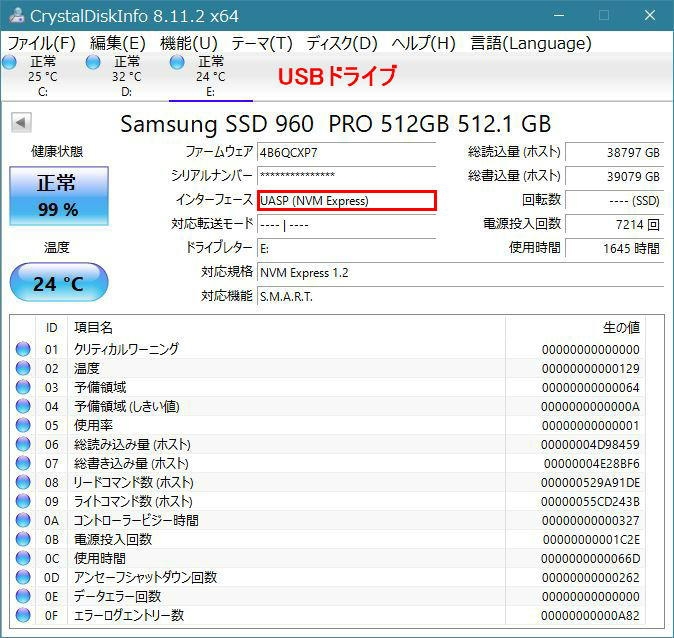674x638 pixels.
Task: Open the ヘルプ(H) menu
Action: 423,43
